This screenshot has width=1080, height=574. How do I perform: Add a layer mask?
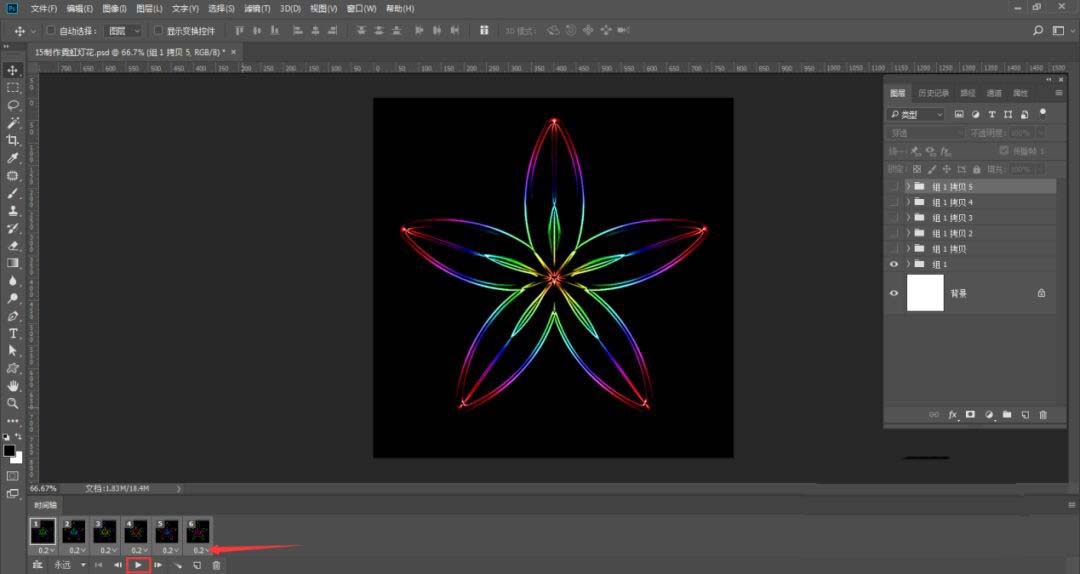(x=970, y=415)
